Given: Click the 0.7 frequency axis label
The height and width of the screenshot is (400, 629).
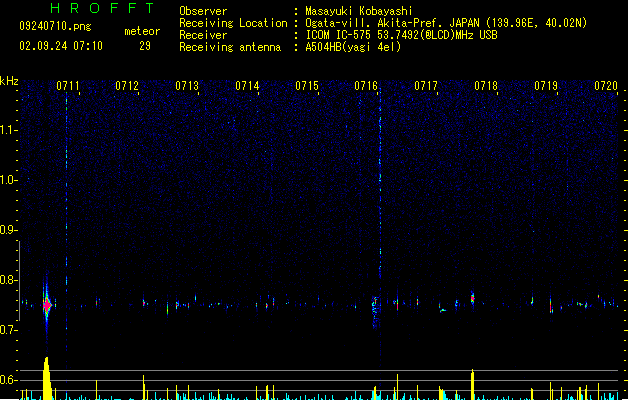Looking at the screenshot, I should tap(8, 330).
